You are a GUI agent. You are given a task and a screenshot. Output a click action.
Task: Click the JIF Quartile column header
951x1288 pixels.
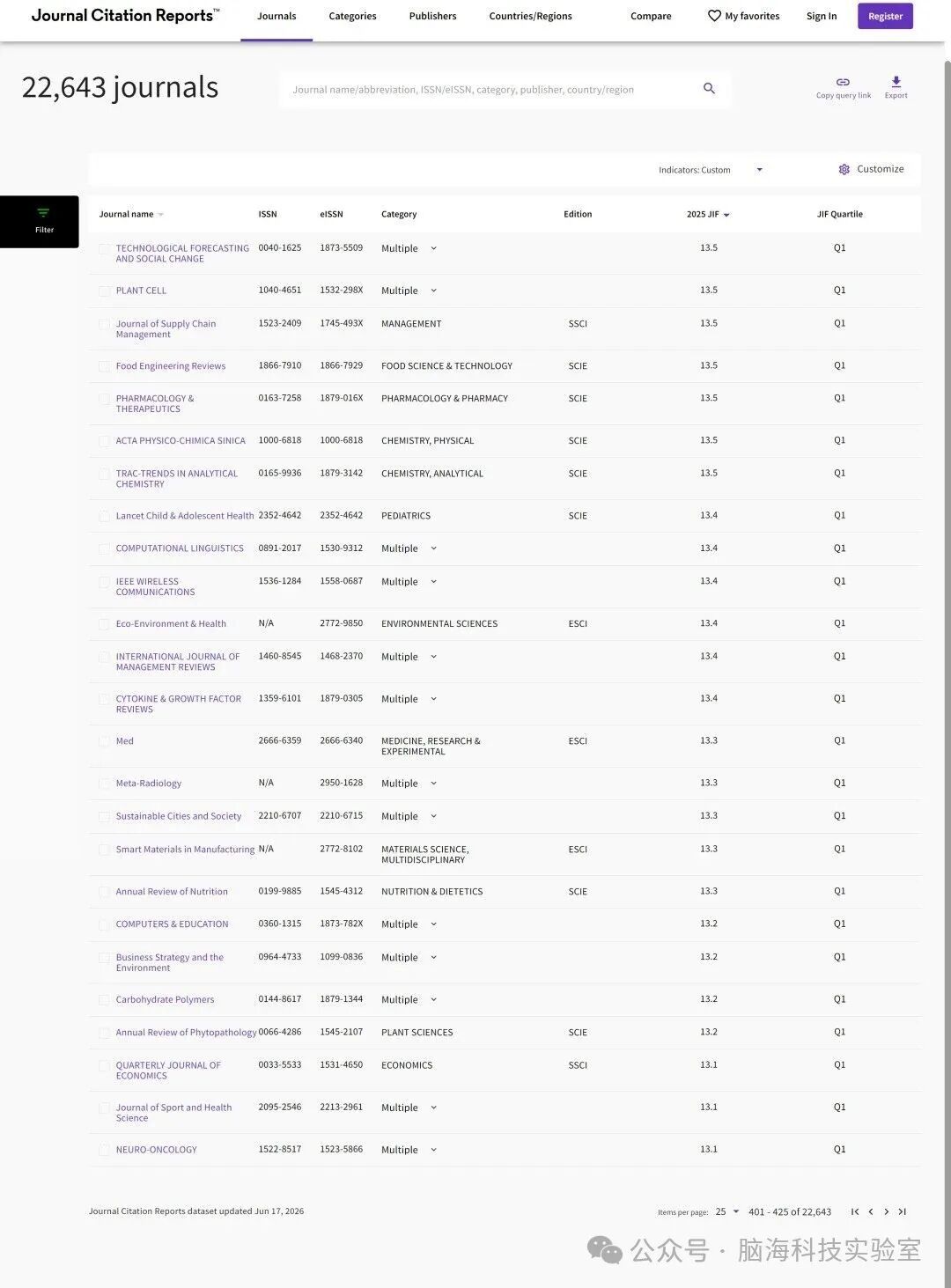839,214
